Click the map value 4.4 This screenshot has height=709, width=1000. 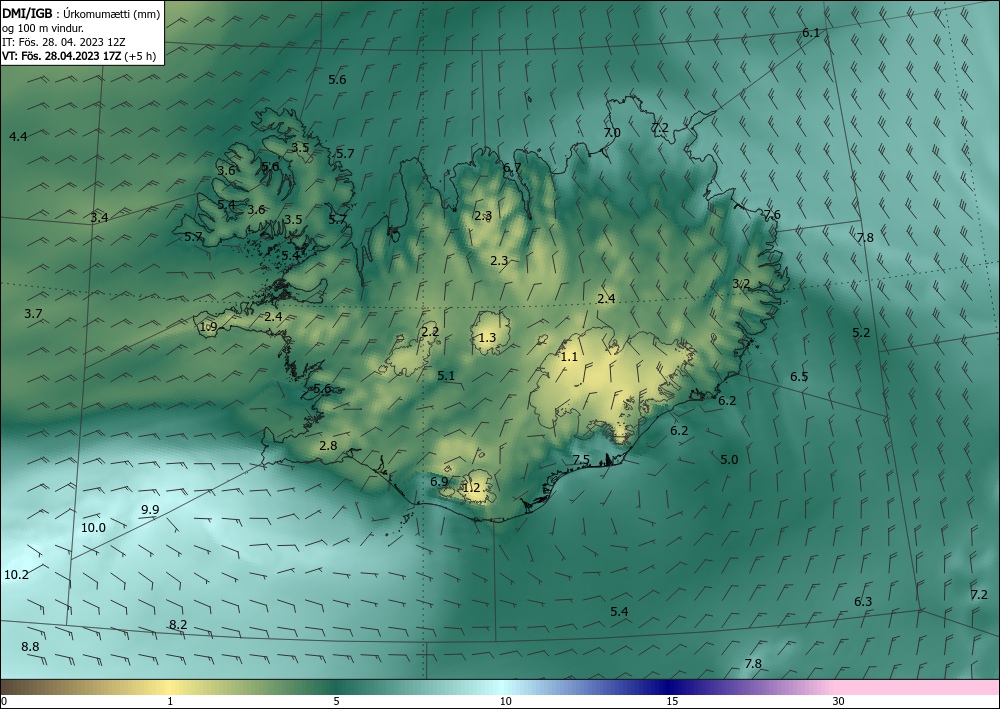[x=18, y=136]
